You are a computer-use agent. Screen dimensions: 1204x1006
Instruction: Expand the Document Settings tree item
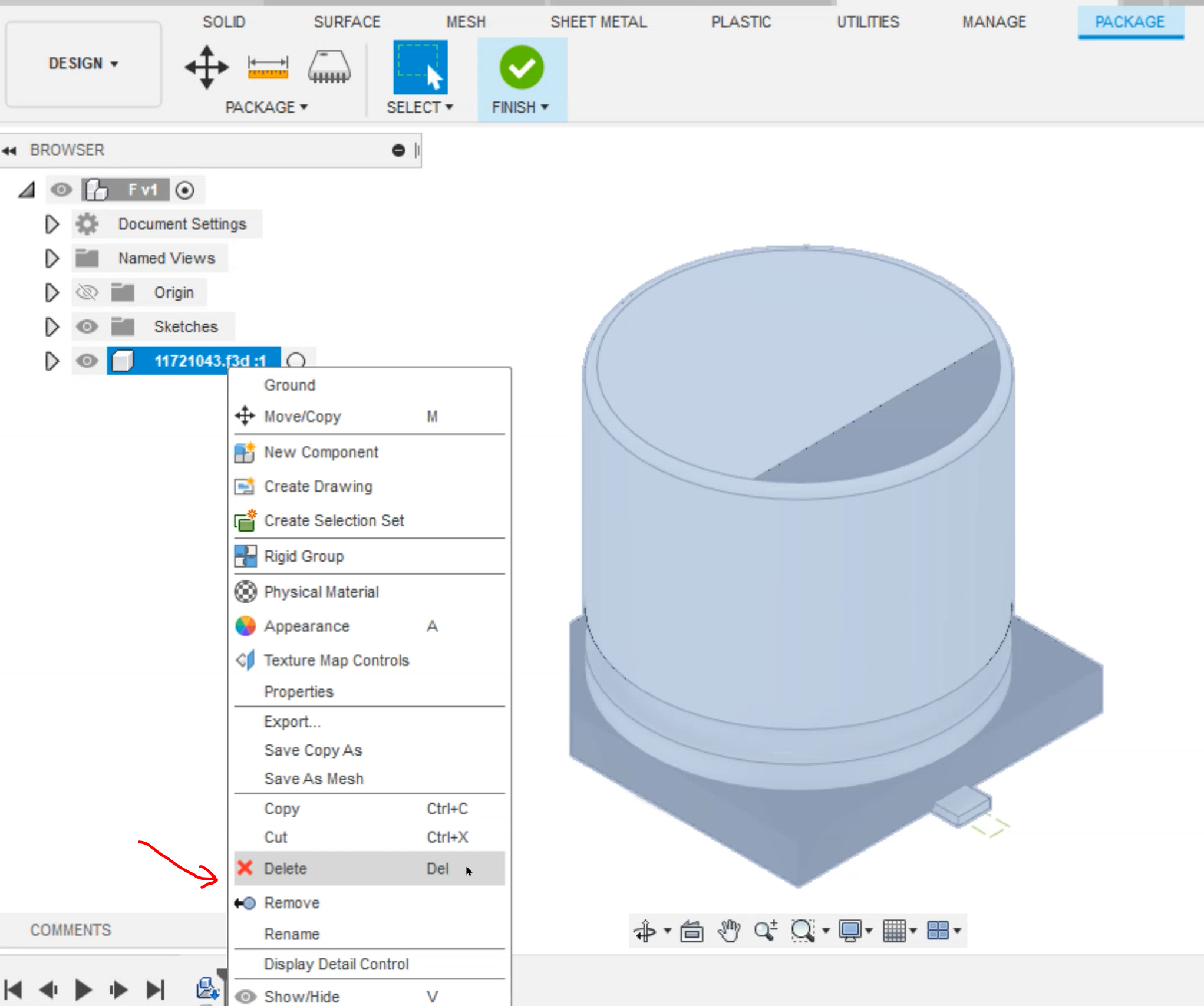point(52,224)
